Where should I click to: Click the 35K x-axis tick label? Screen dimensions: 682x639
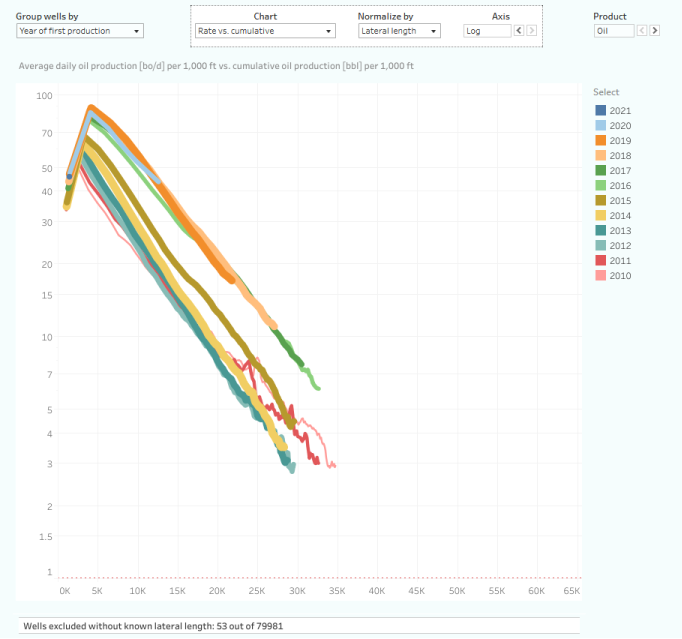(337, 591)
